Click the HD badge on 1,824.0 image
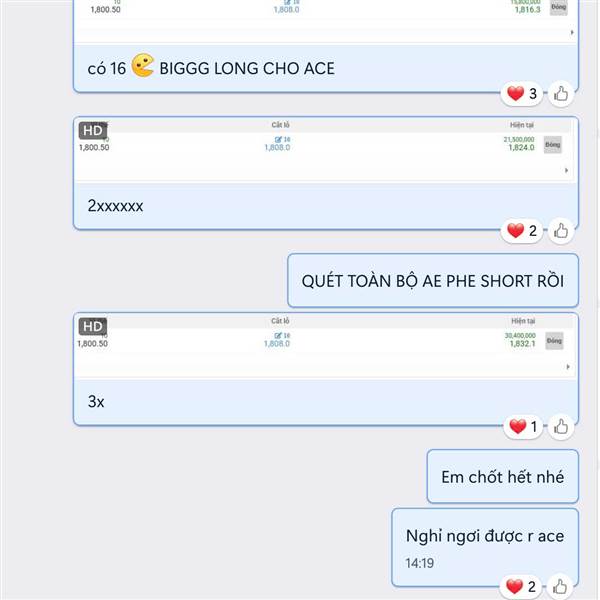The image size is (600, 600). click(93, 130)
